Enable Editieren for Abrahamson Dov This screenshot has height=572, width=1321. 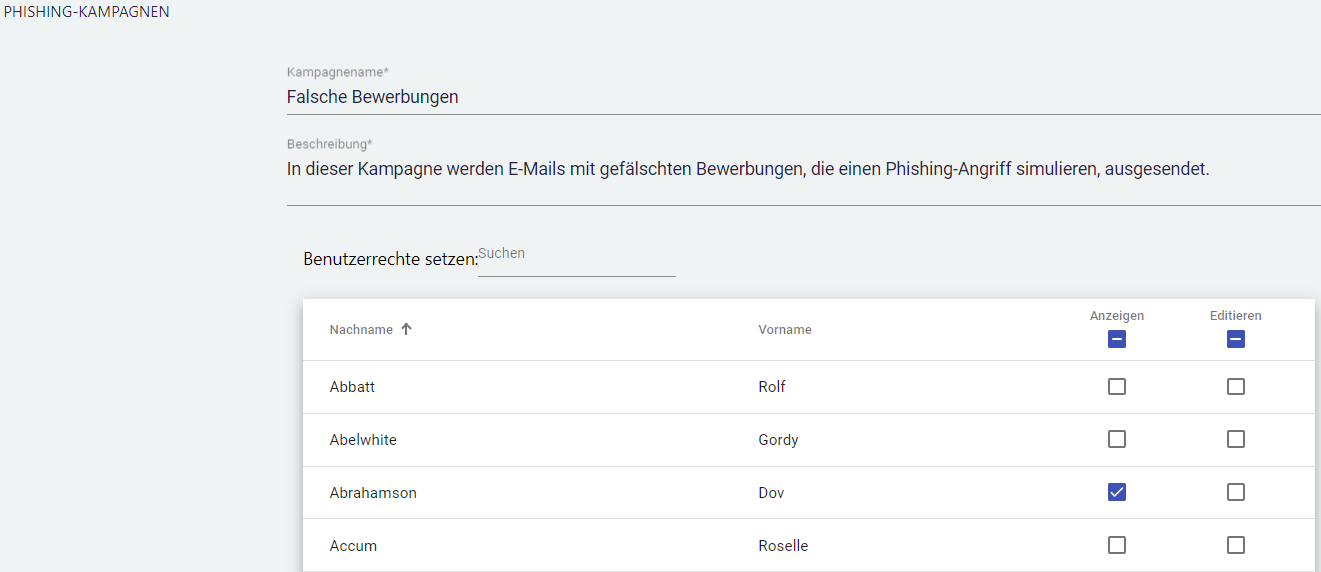coord(1236,492)
